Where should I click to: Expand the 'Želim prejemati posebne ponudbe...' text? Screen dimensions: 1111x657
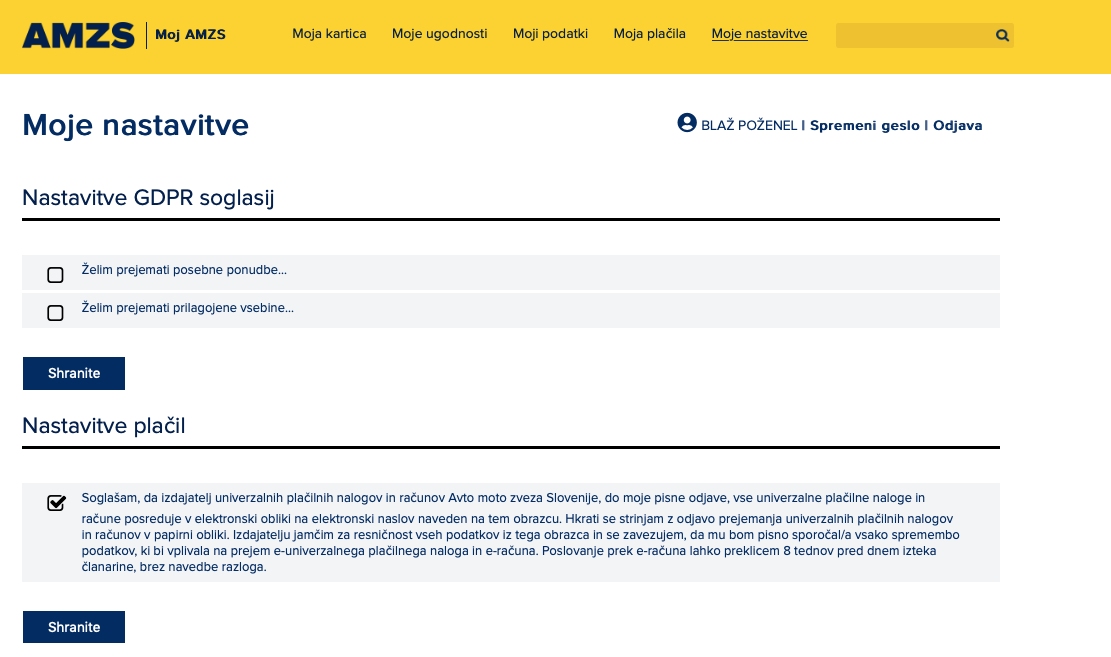184,270
